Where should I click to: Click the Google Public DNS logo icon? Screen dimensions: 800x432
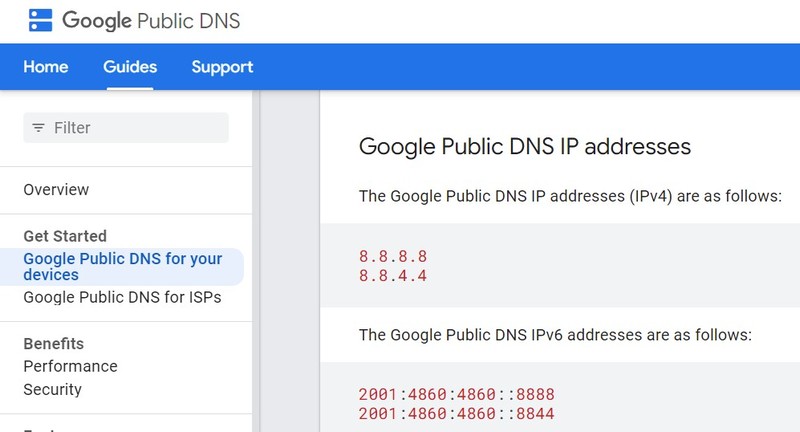[40, 20]
